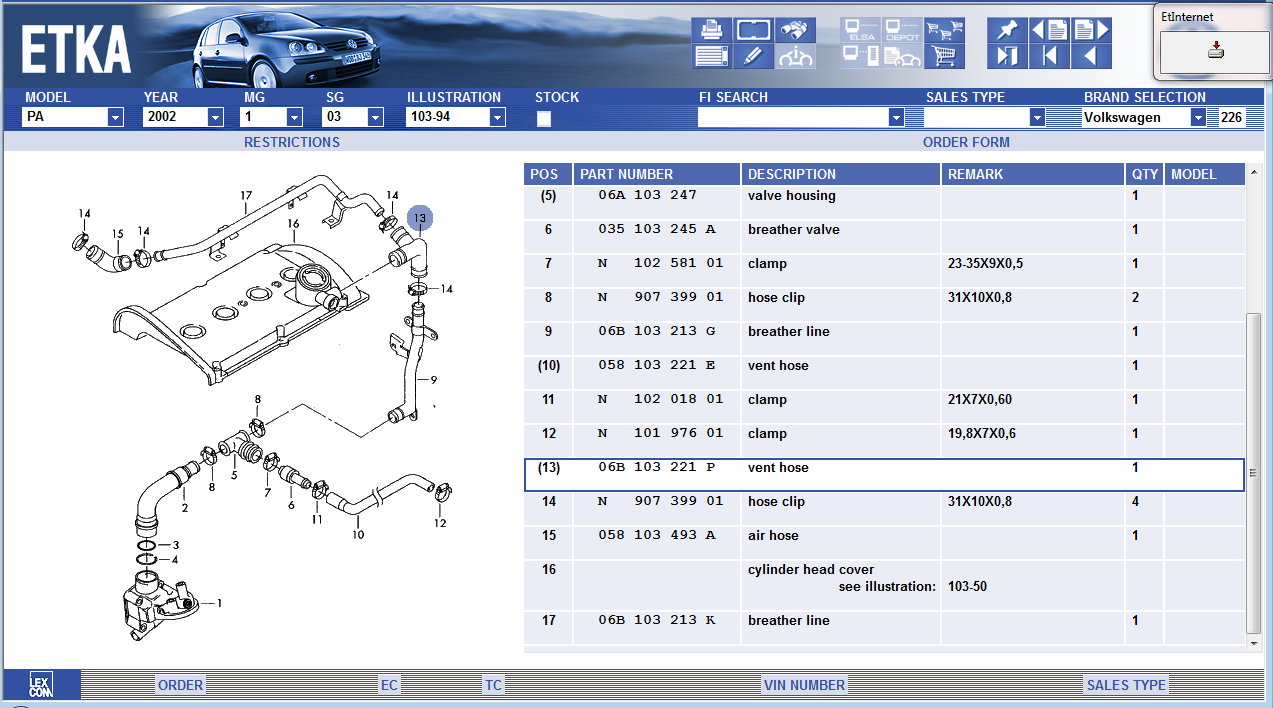Click the VIN NUMBER button in the bottom bar
The image size is (1273, 708).
click(x=804, y=685)
